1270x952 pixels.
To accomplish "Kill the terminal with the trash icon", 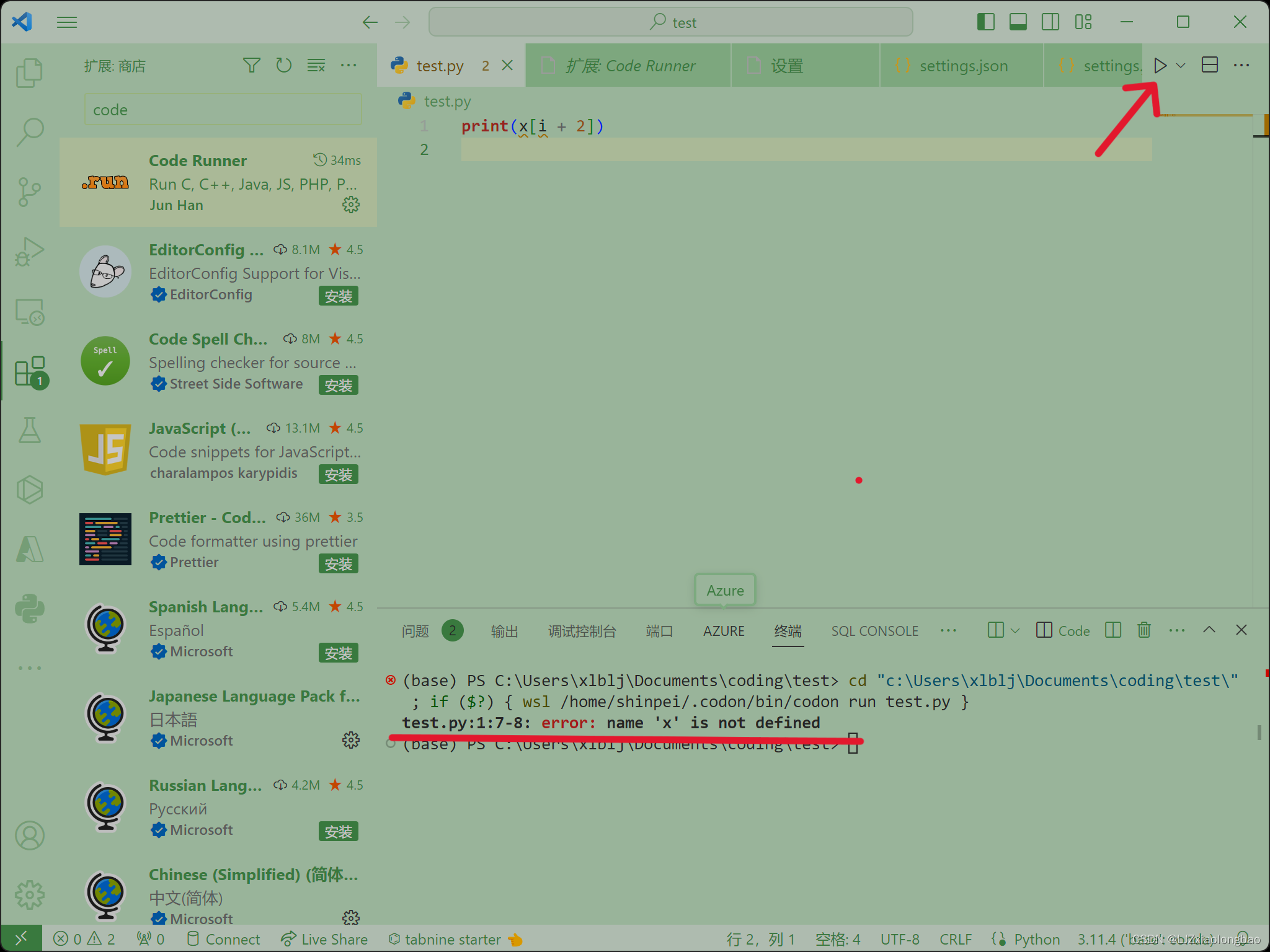I will tap(1144, 630).
